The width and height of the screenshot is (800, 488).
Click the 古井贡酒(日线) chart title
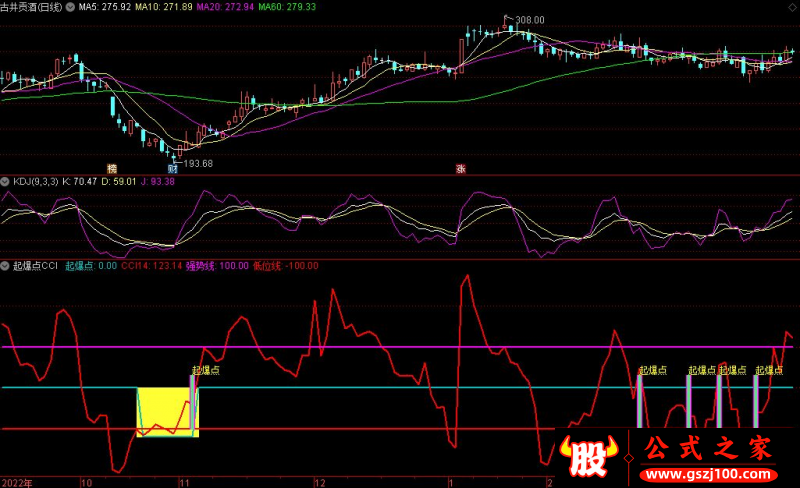32,7
